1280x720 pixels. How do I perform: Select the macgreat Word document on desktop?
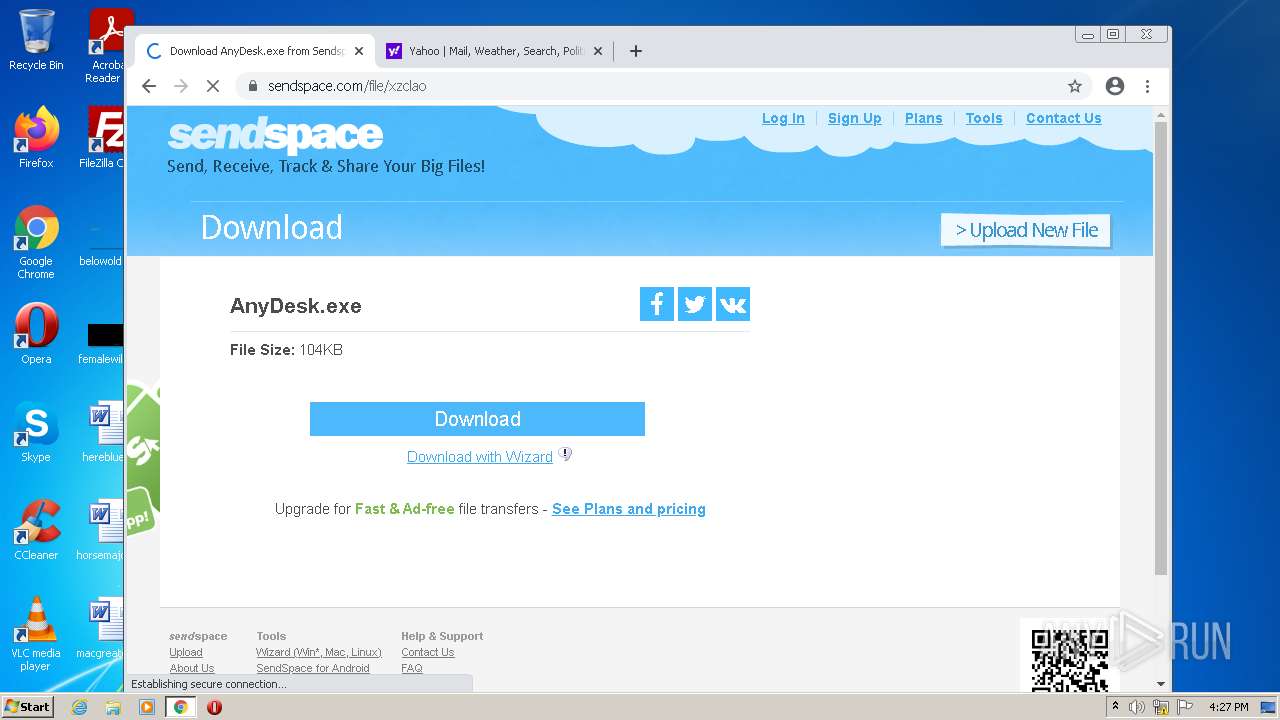(101, 628)
